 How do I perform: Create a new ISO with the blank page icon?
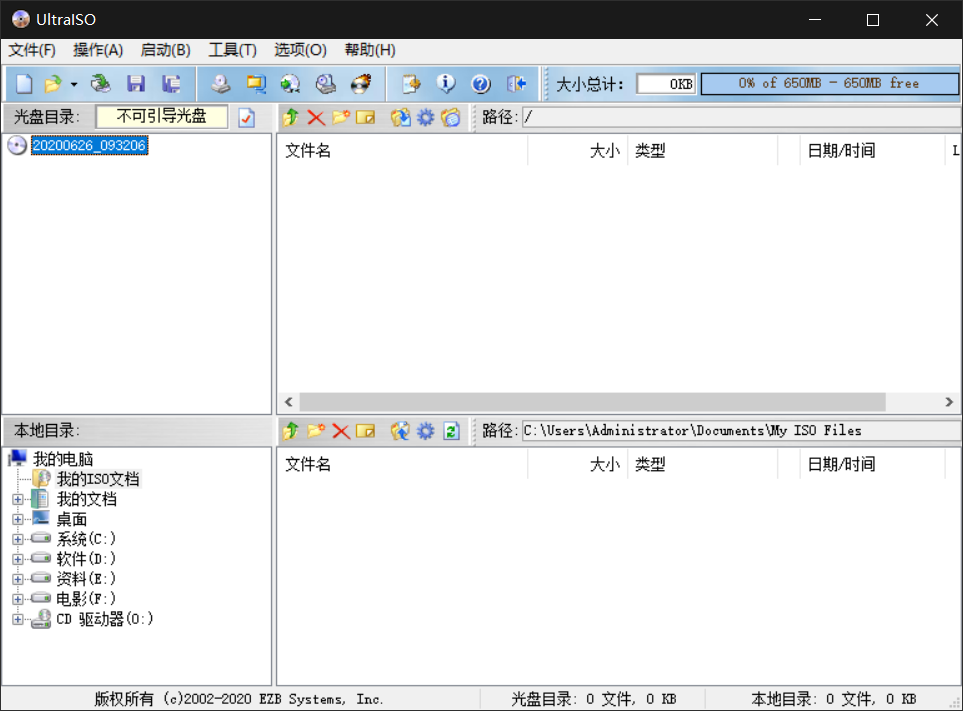pyautogui.click(x=24, y=84)
